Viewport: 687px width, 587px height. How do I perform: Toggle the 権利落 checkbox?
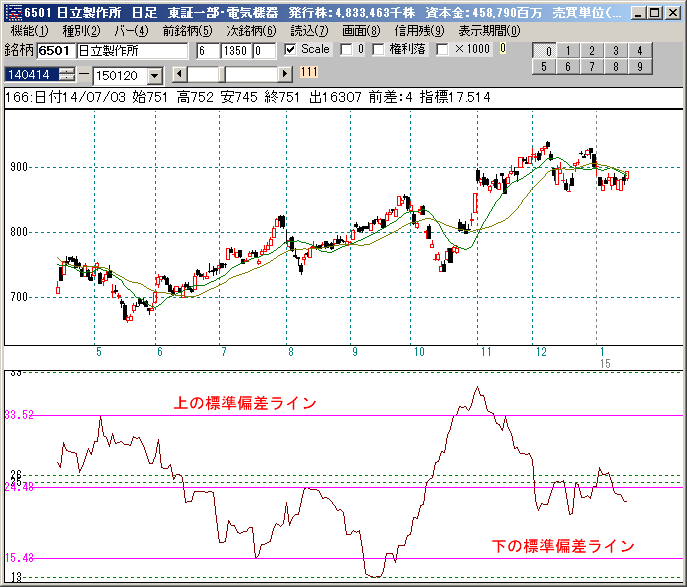pyautogui.click(x=378, y=50)
